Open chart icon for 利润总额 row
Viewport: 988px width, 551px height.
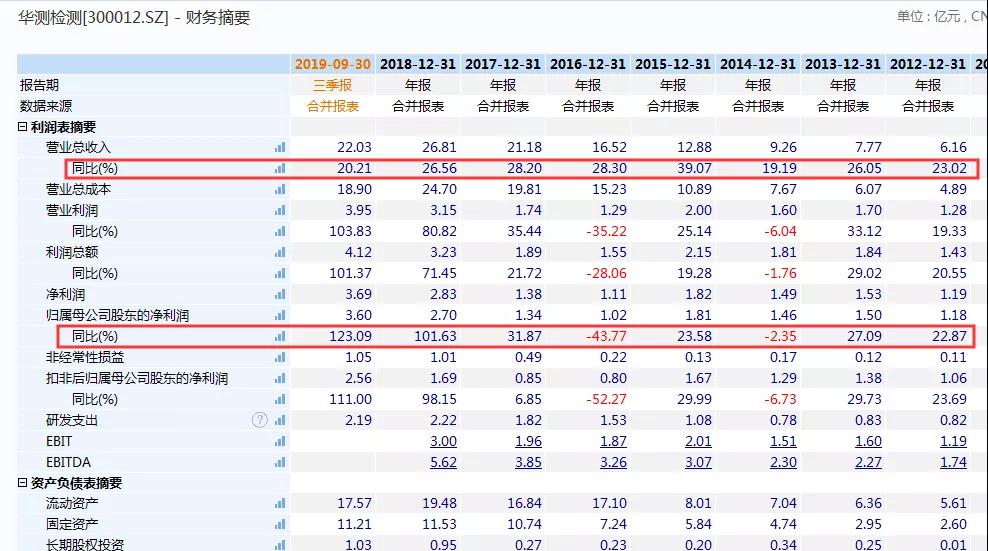[280, 252]
